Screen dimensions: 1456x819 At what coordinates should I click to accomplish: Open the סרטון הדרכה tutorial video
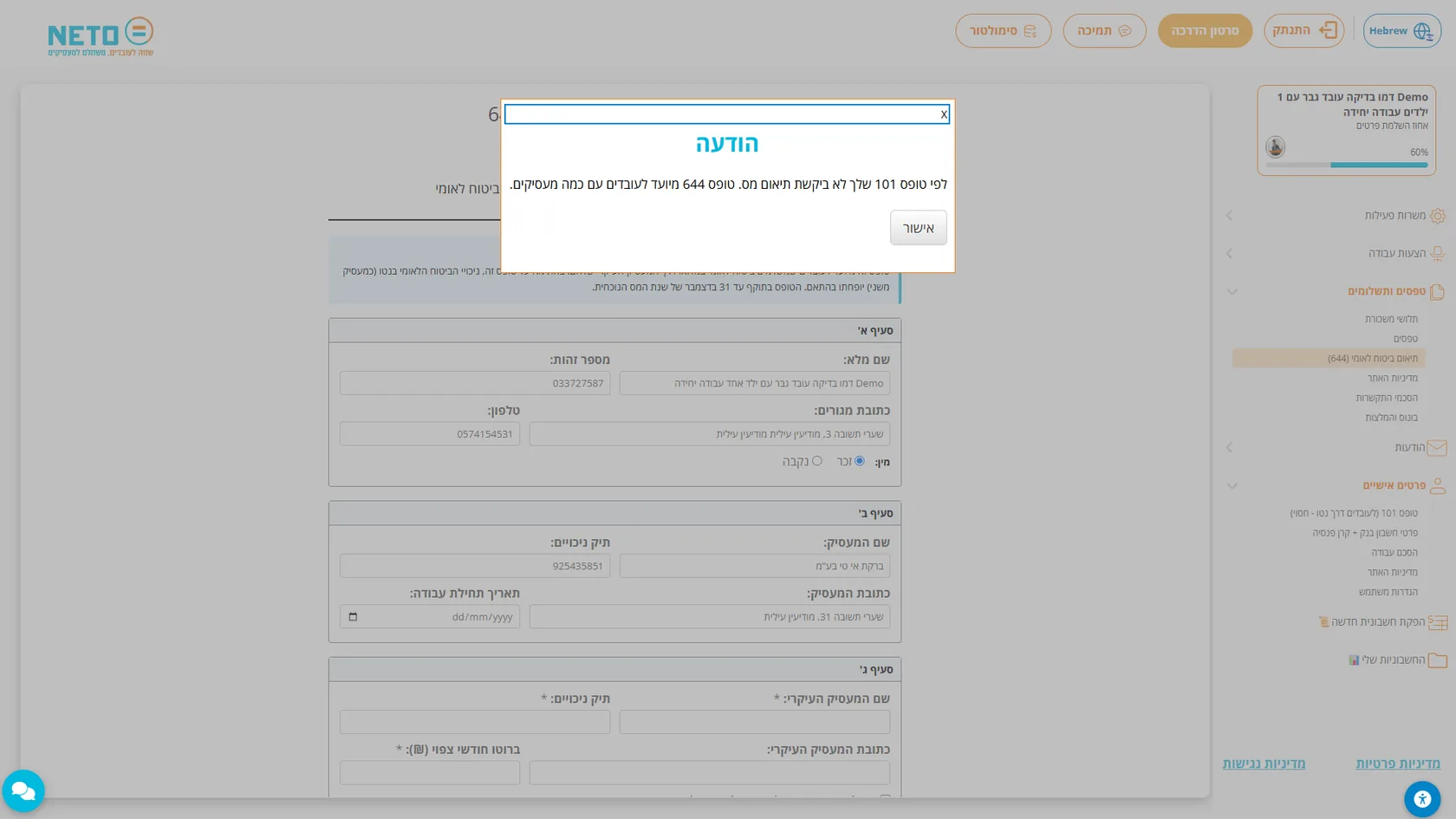coord(1205,31)
